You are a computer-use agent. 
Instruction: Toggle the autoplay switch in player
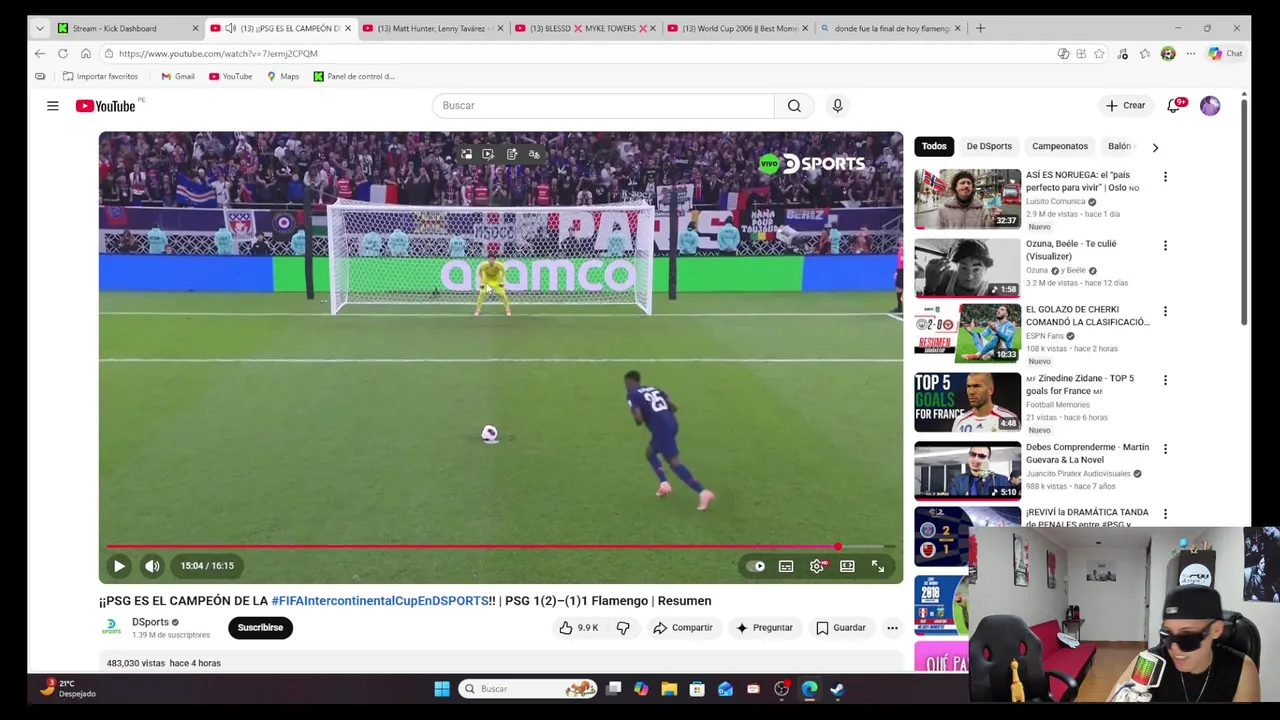756,566
